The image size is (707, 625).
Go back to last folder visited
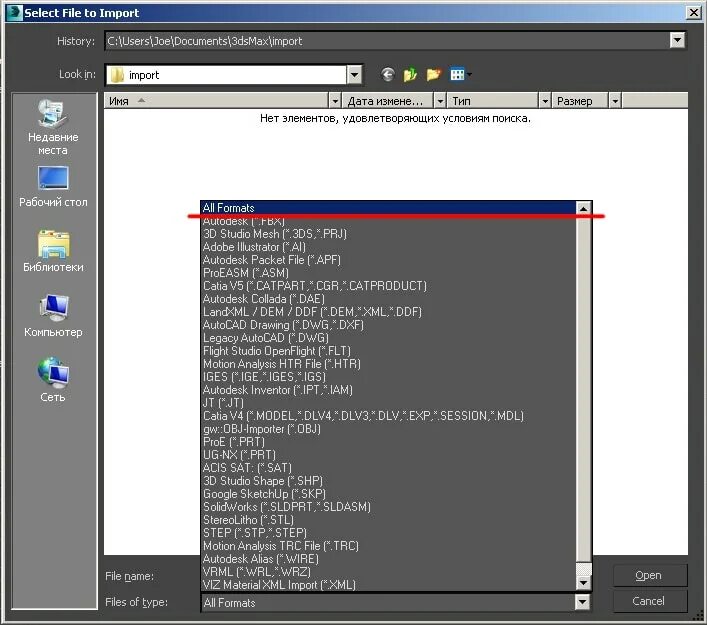387,74
